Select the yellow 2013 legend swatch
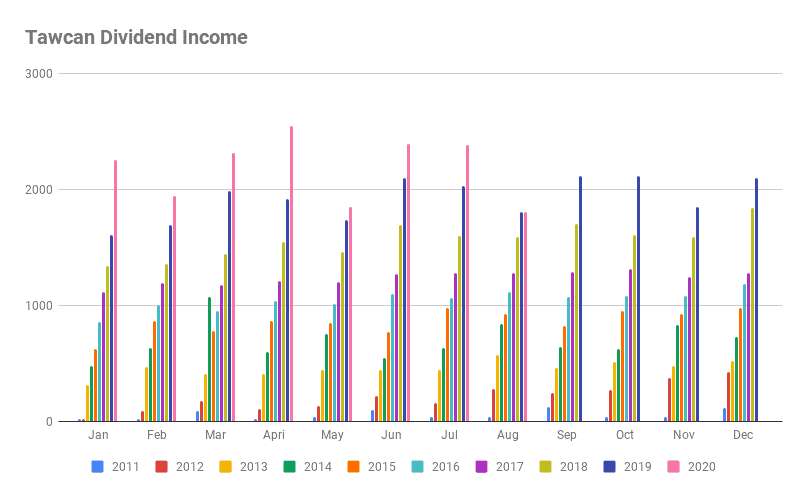807x499 pixels. 225,466
